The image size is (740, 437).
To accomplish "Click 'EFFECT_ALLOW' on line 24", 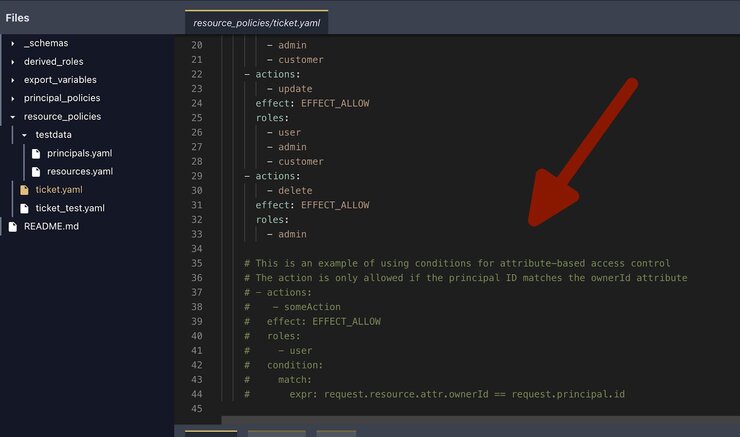I will pyautogui.click(x=335, y=103).
